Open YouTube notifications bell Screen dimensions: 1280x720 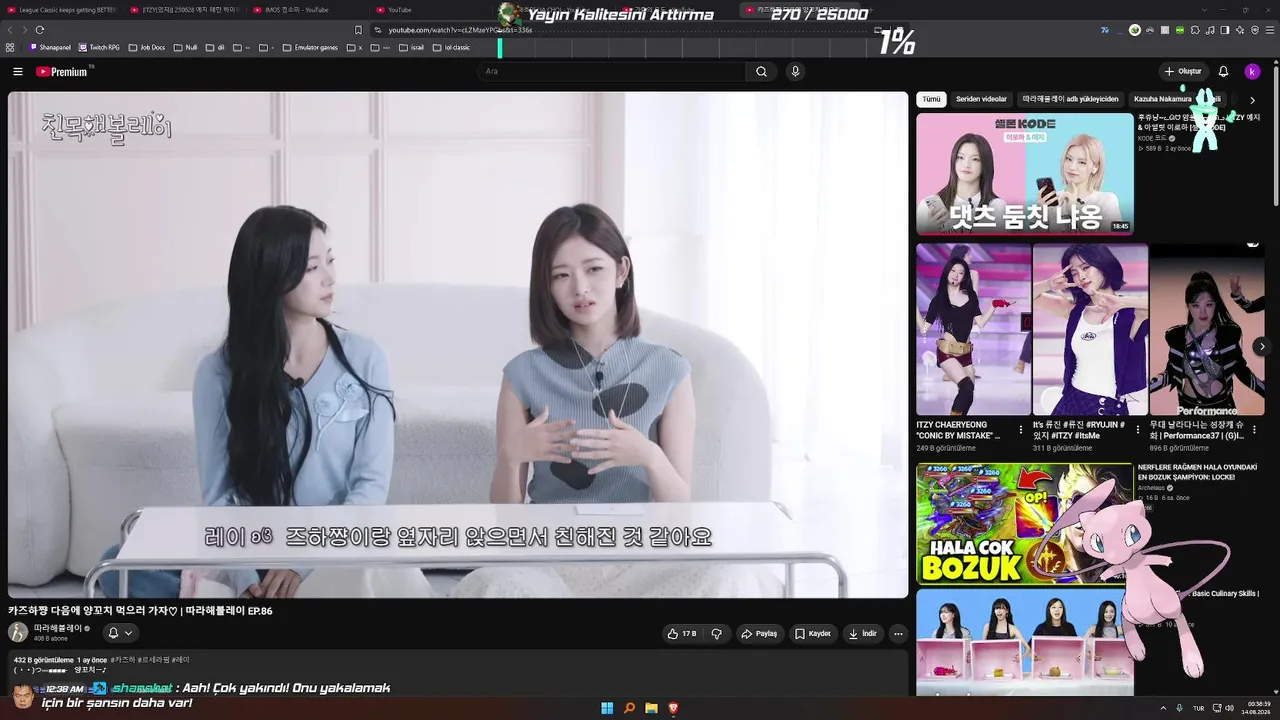1223,72
